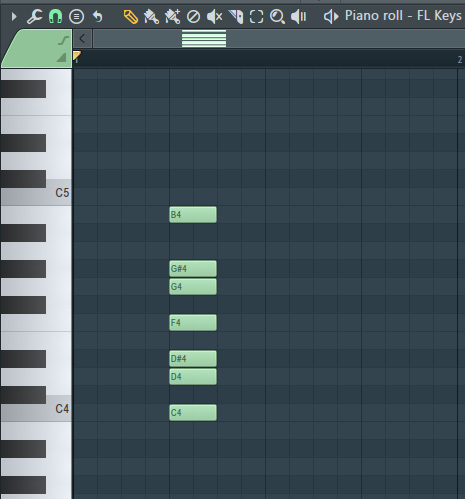Screen dimensions: 465x499
Task: Select the D4 note block
Action: 193,376
